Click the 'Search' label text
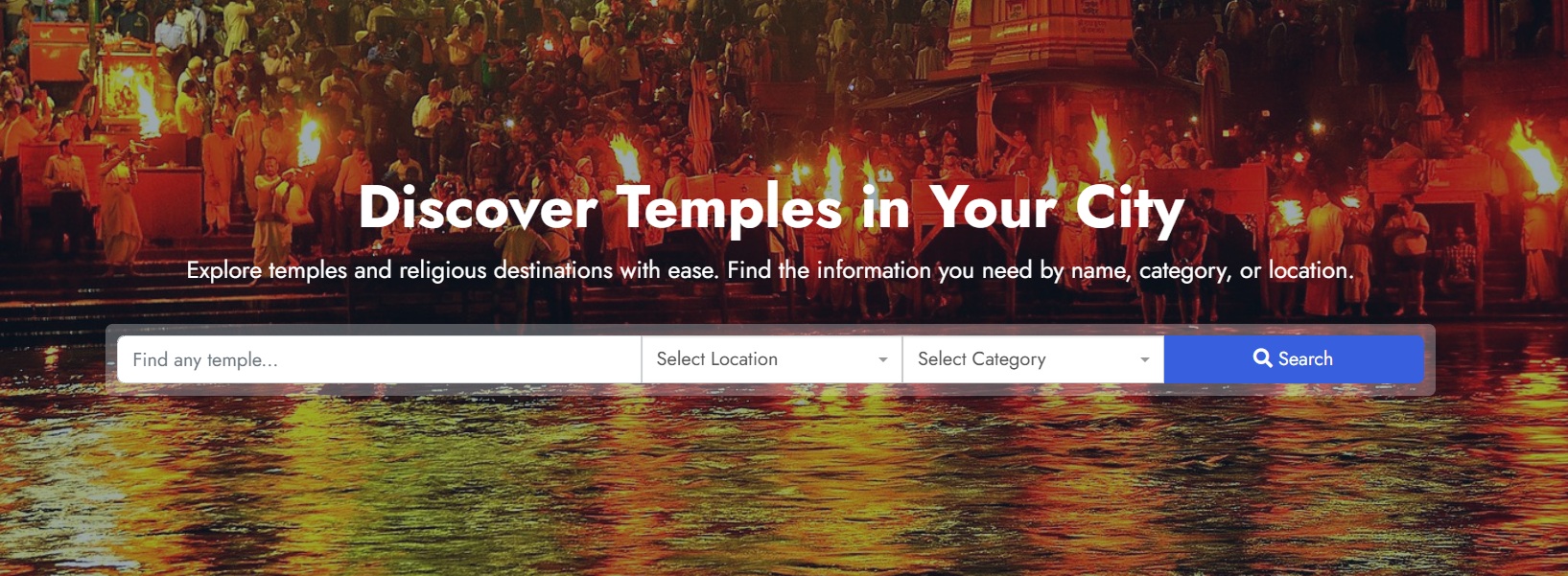The width and height of the screenshot is (1568, 576). [1305, 358]
